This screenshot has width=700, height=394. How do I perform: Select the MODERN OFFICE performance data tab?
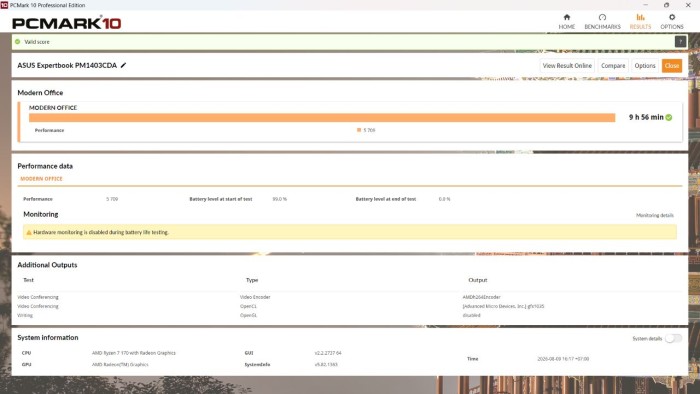(x=41, y=178)
